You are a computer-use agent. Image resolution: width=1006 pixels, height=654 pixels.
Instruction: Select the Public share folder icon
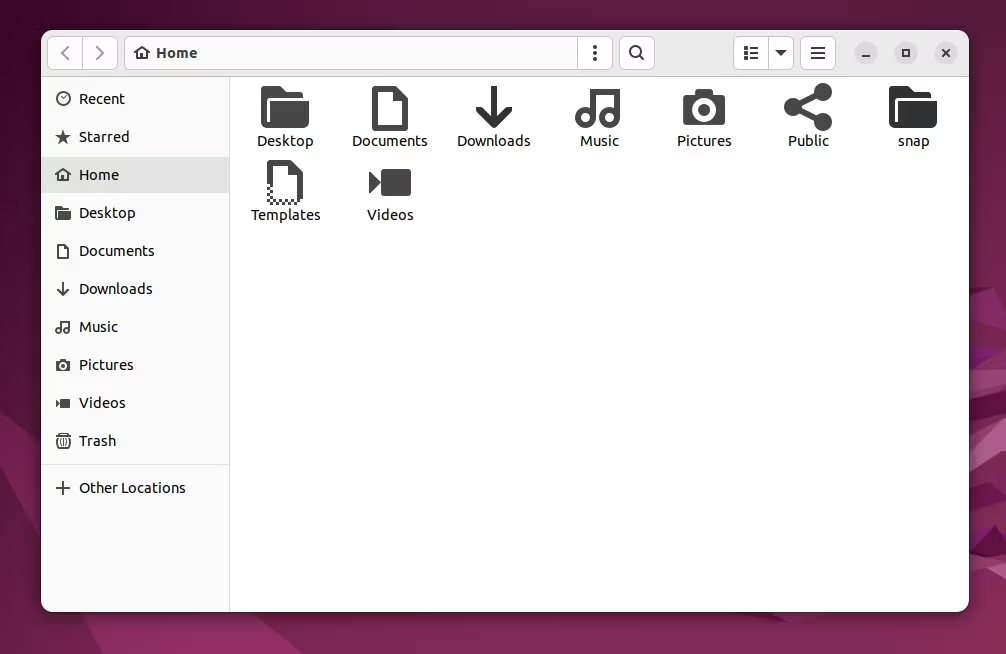(x=808, y=107)
